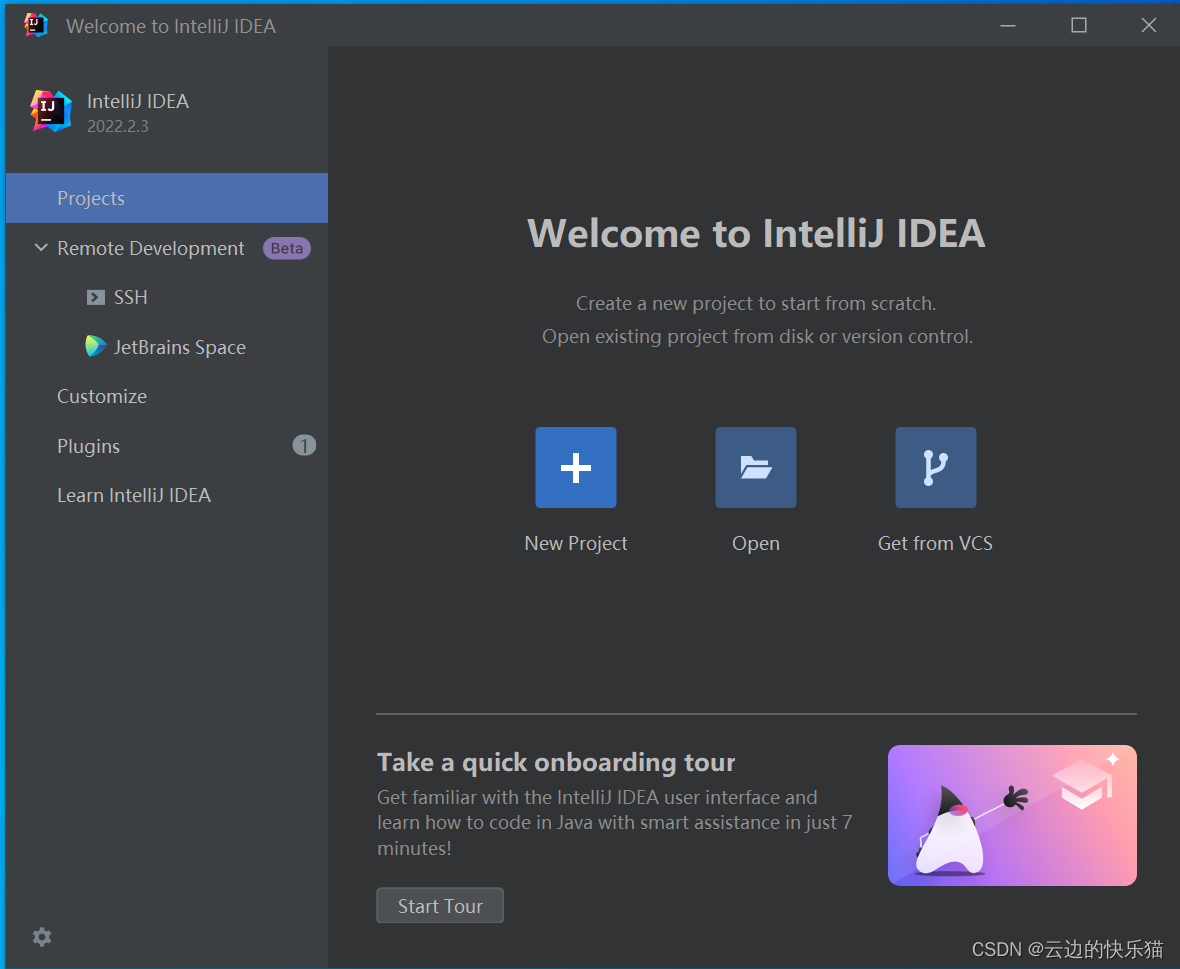Click the SSH terminal icon

[96, 297]
